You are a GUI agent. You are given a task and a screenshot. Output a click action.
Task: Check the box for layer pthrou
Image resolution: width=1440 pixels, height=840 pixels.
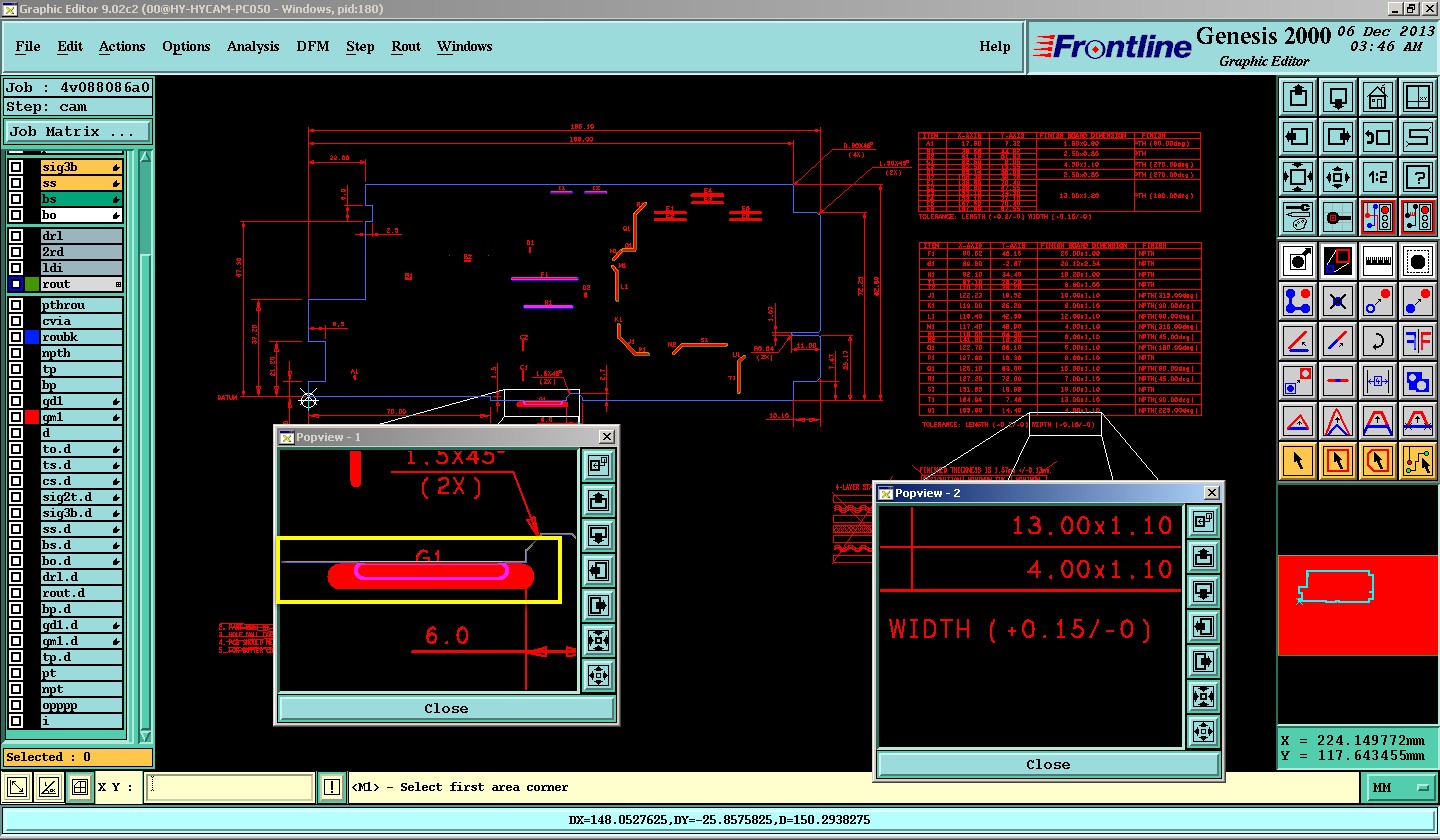(x=16, y=305)
